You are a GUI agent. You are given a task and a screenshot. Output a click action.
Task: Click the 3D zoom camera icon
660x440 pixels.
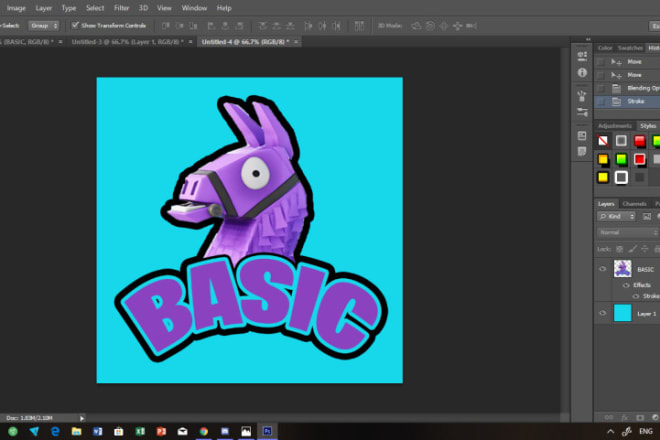[x=471, y=26]
